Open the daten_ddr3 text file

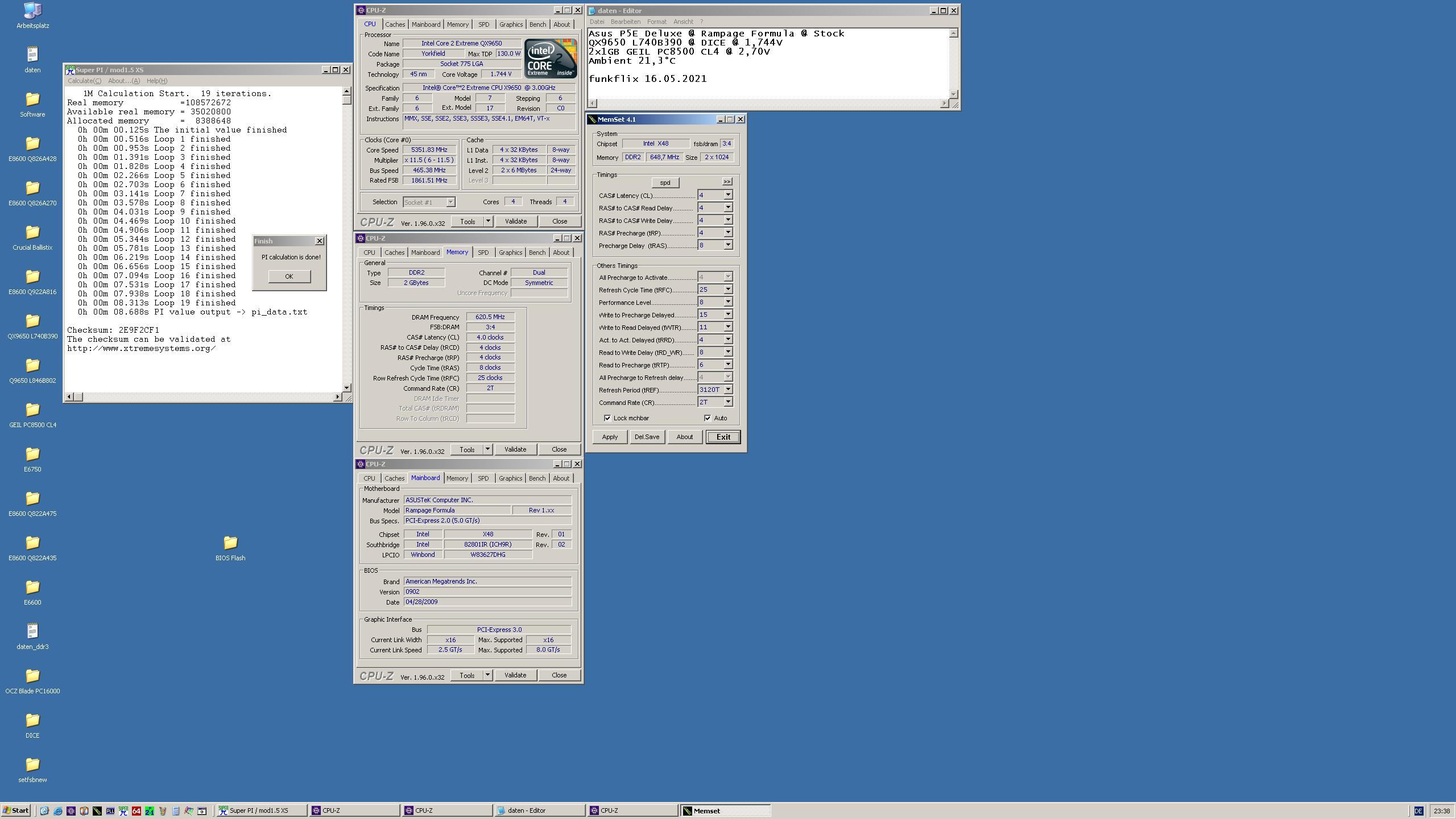click(32, 636)
